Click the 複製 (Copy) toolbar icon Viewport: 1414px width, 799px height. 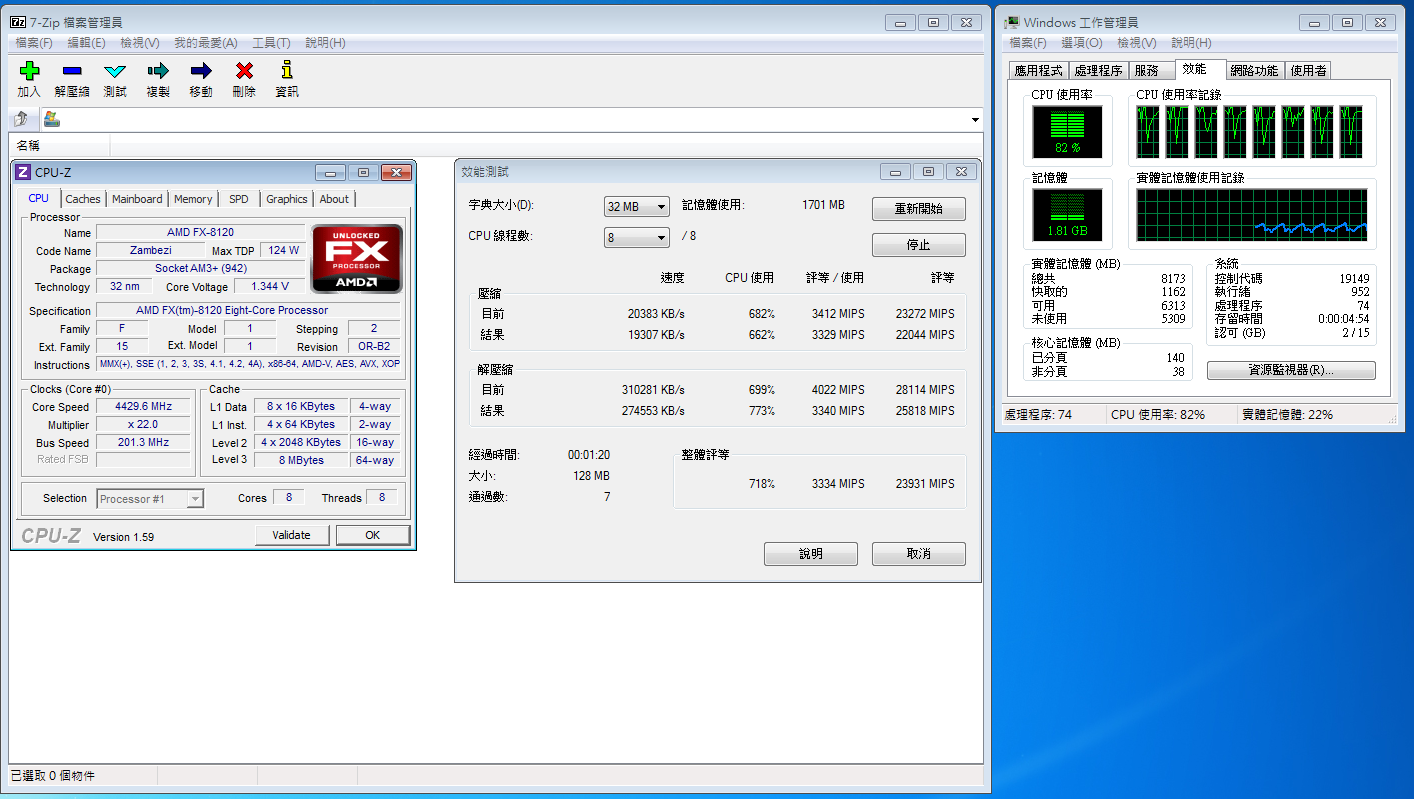pyautogui.click(x=158, y=71)
